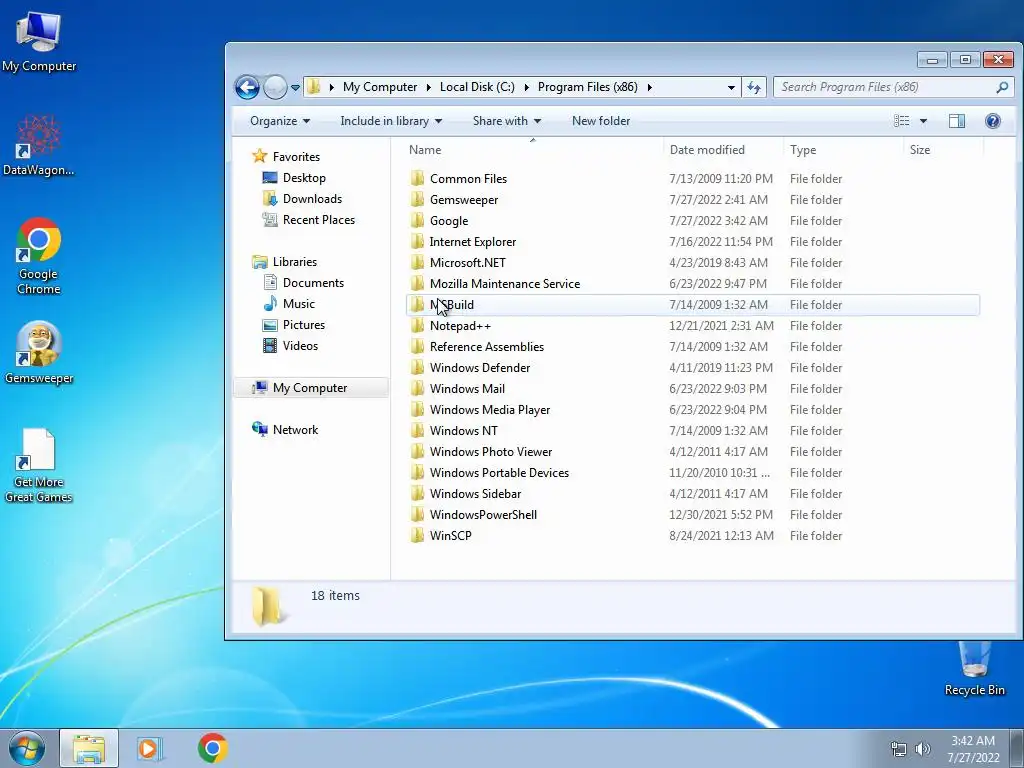Open the Include in library menu

click(391, 121)
